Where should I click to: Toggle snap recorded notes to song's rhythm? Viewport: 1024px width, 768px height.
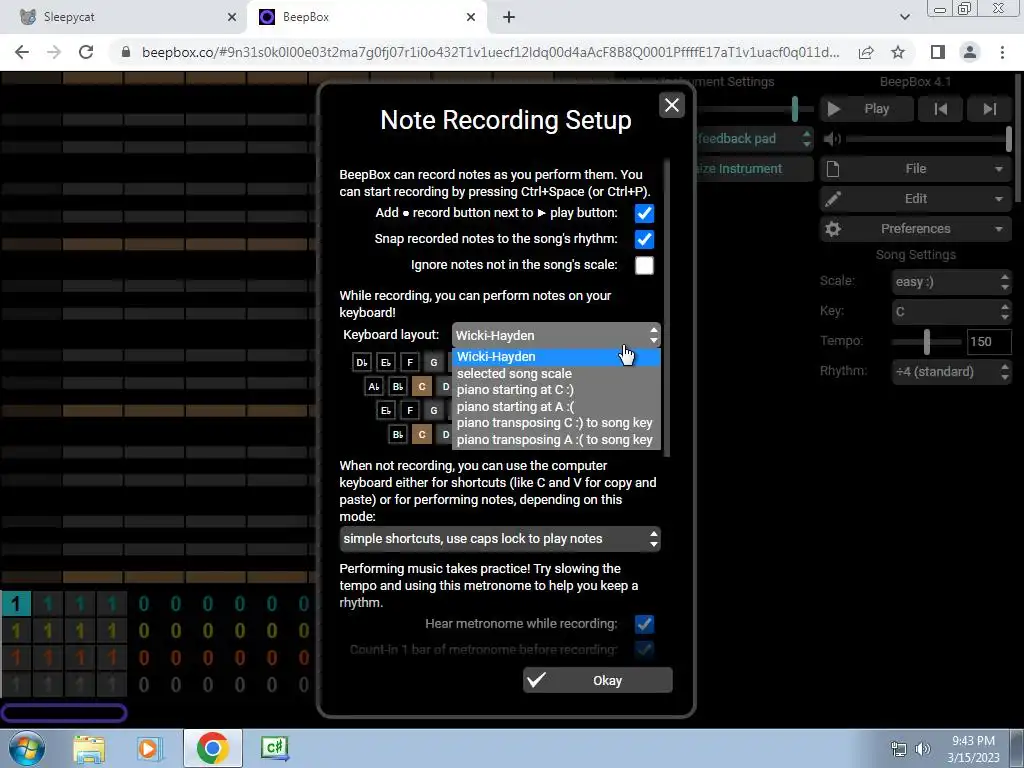[x=644, y=240]
